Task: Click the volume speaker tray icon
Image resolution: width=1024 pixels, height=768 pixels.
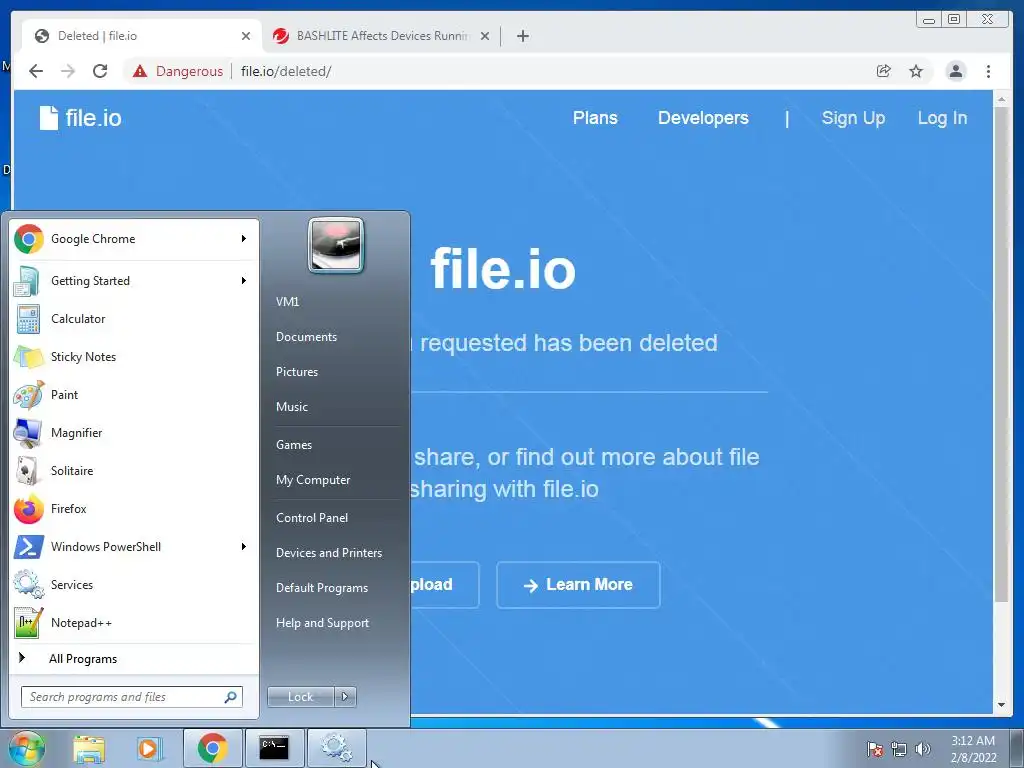Action: (922, 749)
